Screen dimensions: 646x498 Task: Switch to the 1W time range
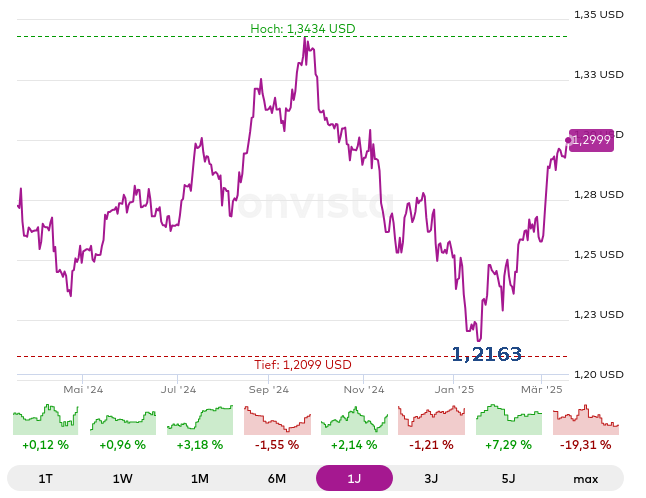click(122, 478)
